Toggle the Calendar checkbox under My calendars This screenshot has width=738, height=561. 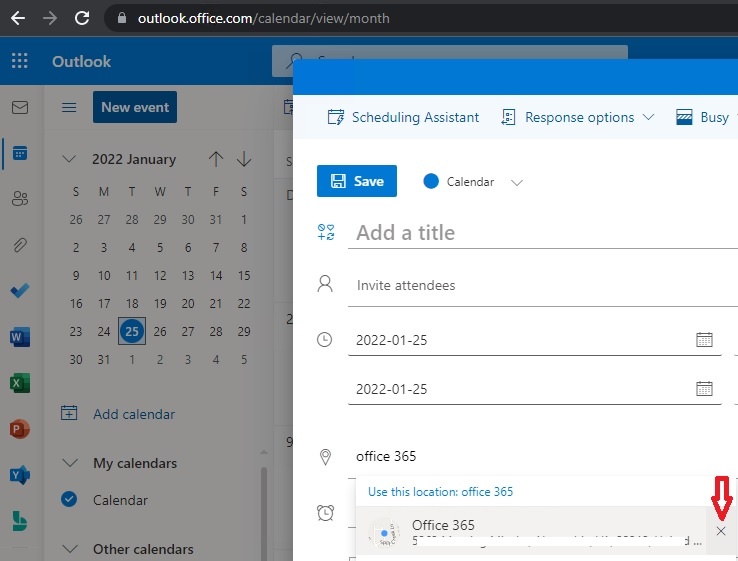point(69,499)
